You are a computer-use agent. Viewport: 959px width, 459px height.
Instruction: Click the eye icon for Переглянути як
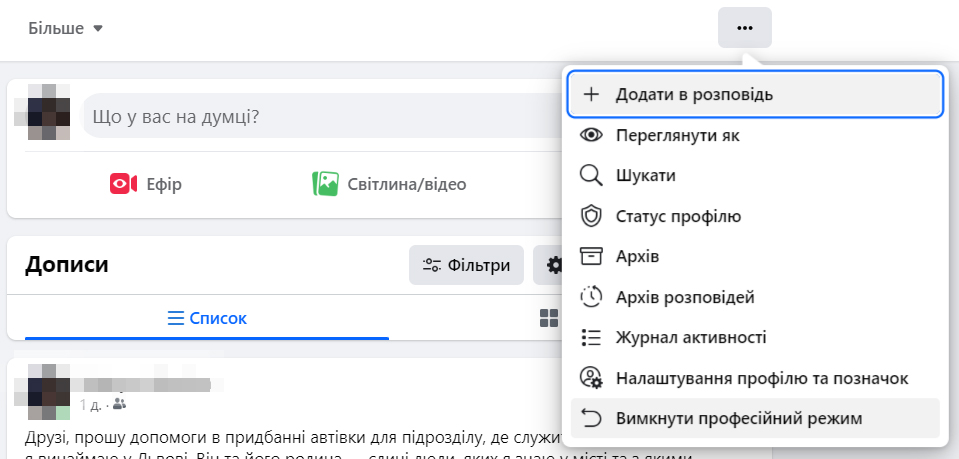(x=592, y=135)
